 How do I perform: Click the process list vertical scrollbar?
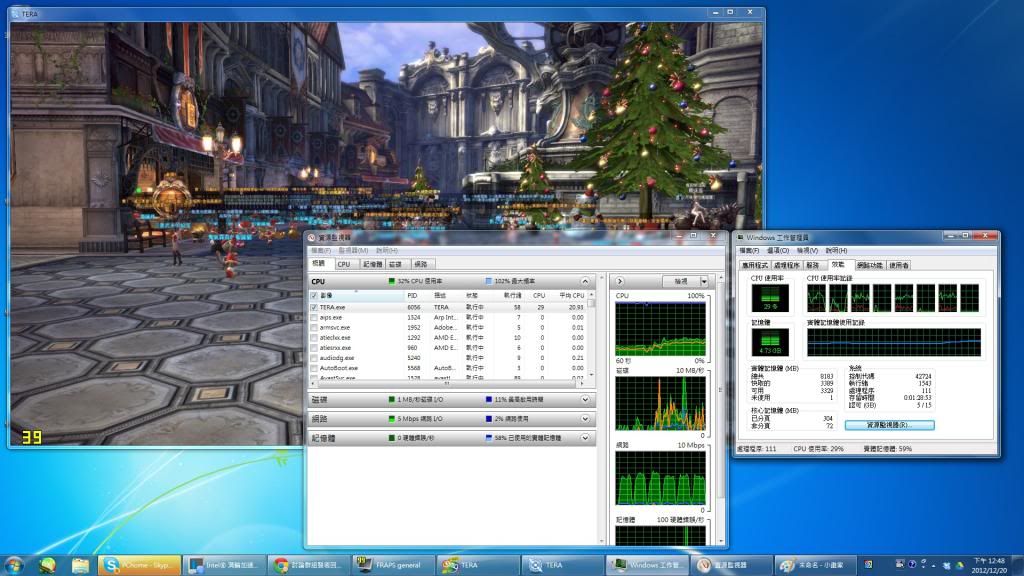tap(592, 336)
